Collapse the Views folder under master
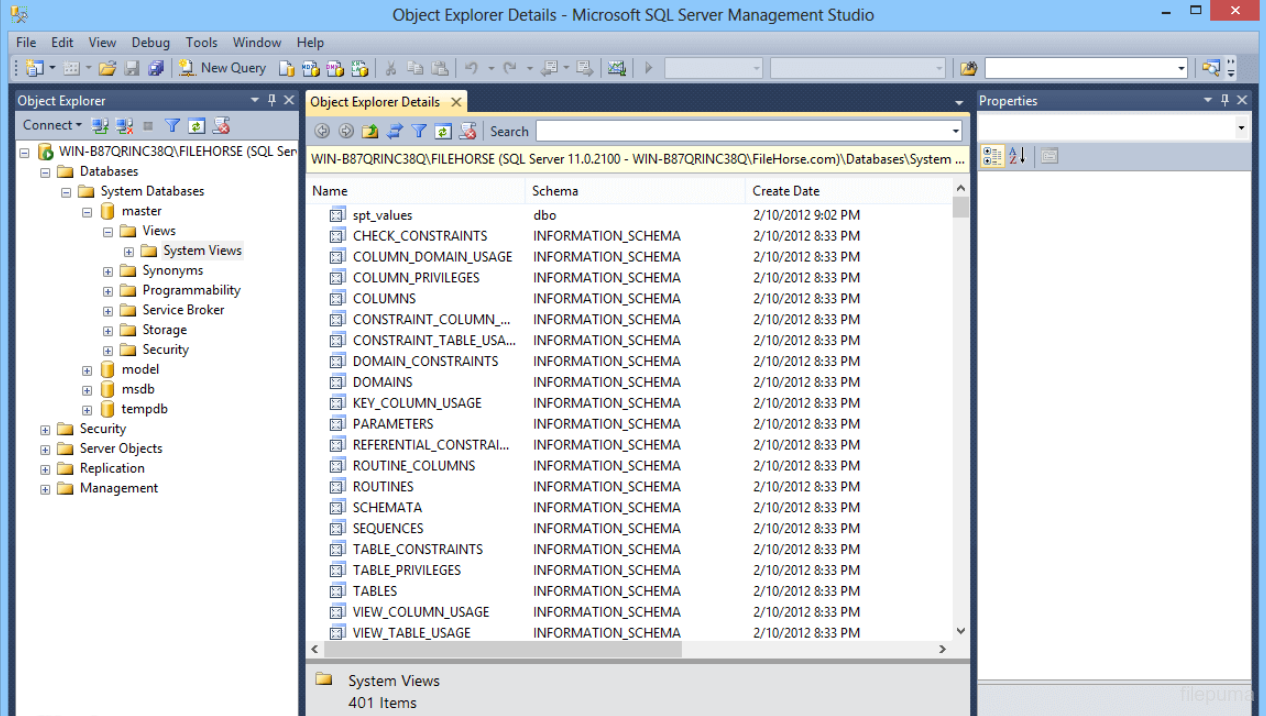This screenshot has height=716, width=1266. [107, 230]
